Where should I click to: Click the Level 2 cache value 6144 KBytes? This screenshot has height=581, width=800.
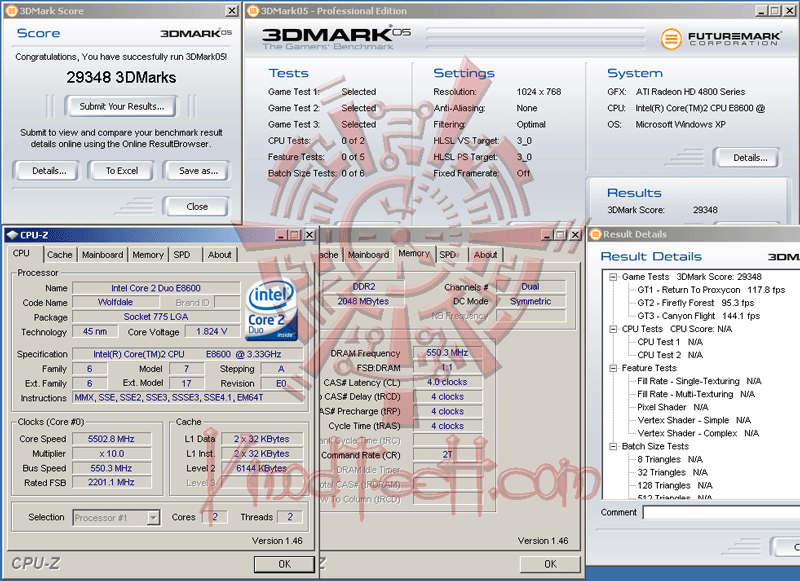click(x=262, y=468)
